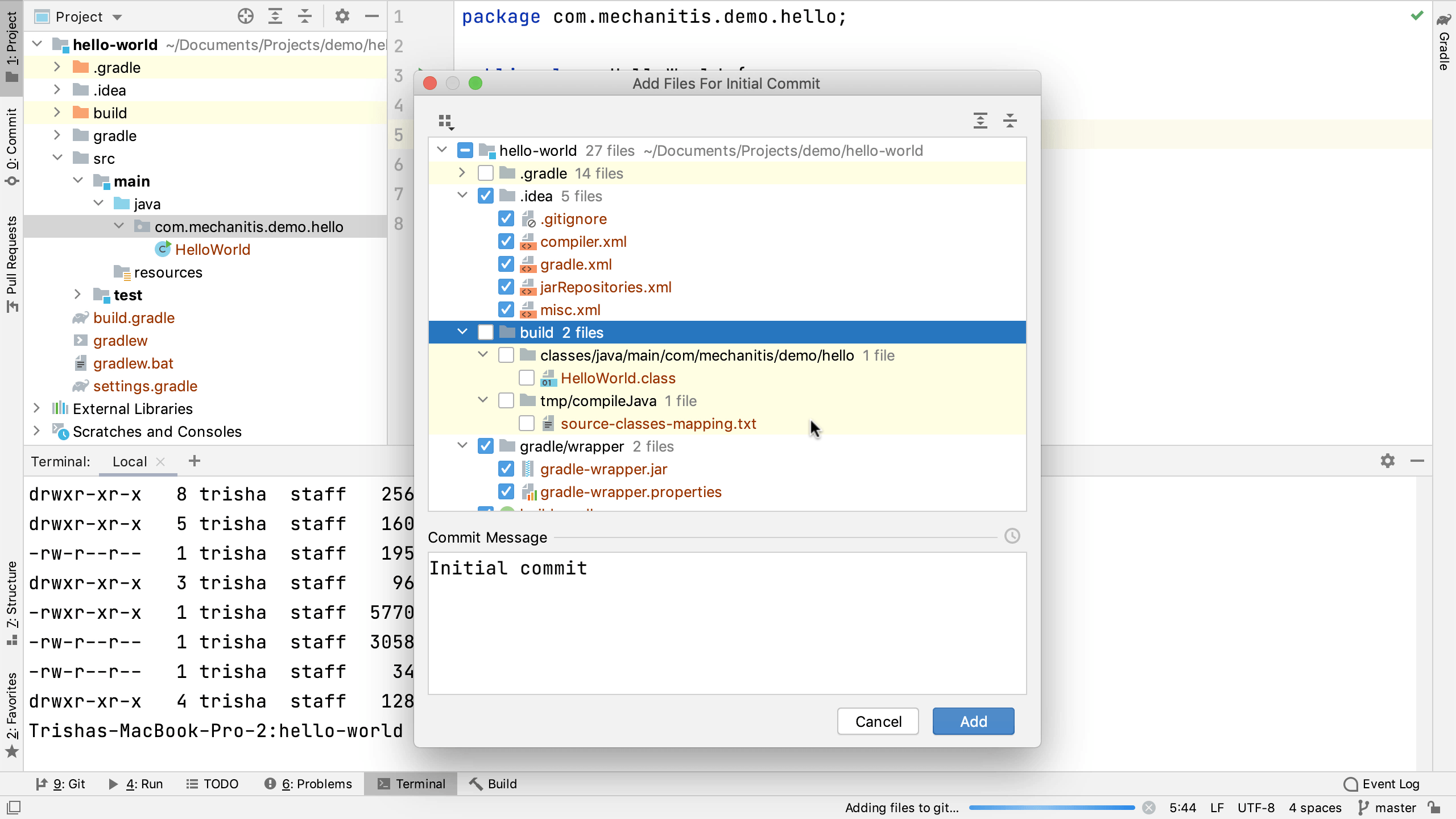The width and height of the screenshot is (1456, 819).
Task: Add a new Terminal session with plus icon
Action: (194, 461)
